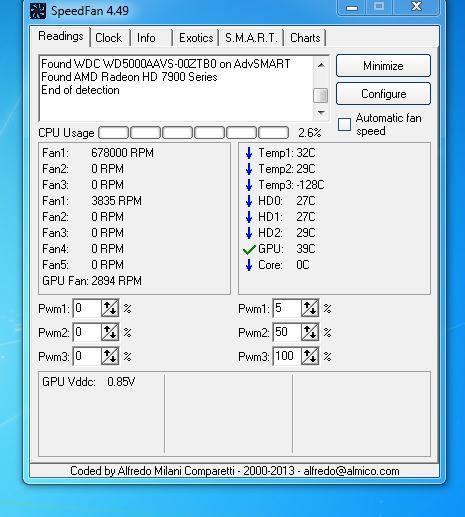Click the GPU Fan: 2894 RPM reading
This screenshot has height=517, width=465.
point(92,281)
